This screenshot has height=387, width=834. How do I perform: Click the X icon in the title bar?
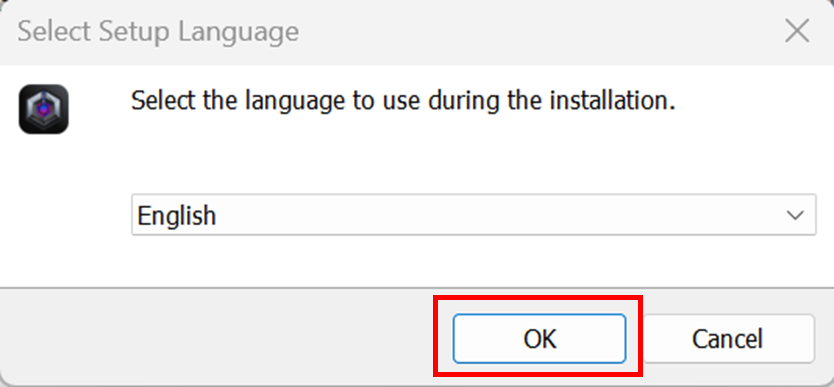coord(797,31)
